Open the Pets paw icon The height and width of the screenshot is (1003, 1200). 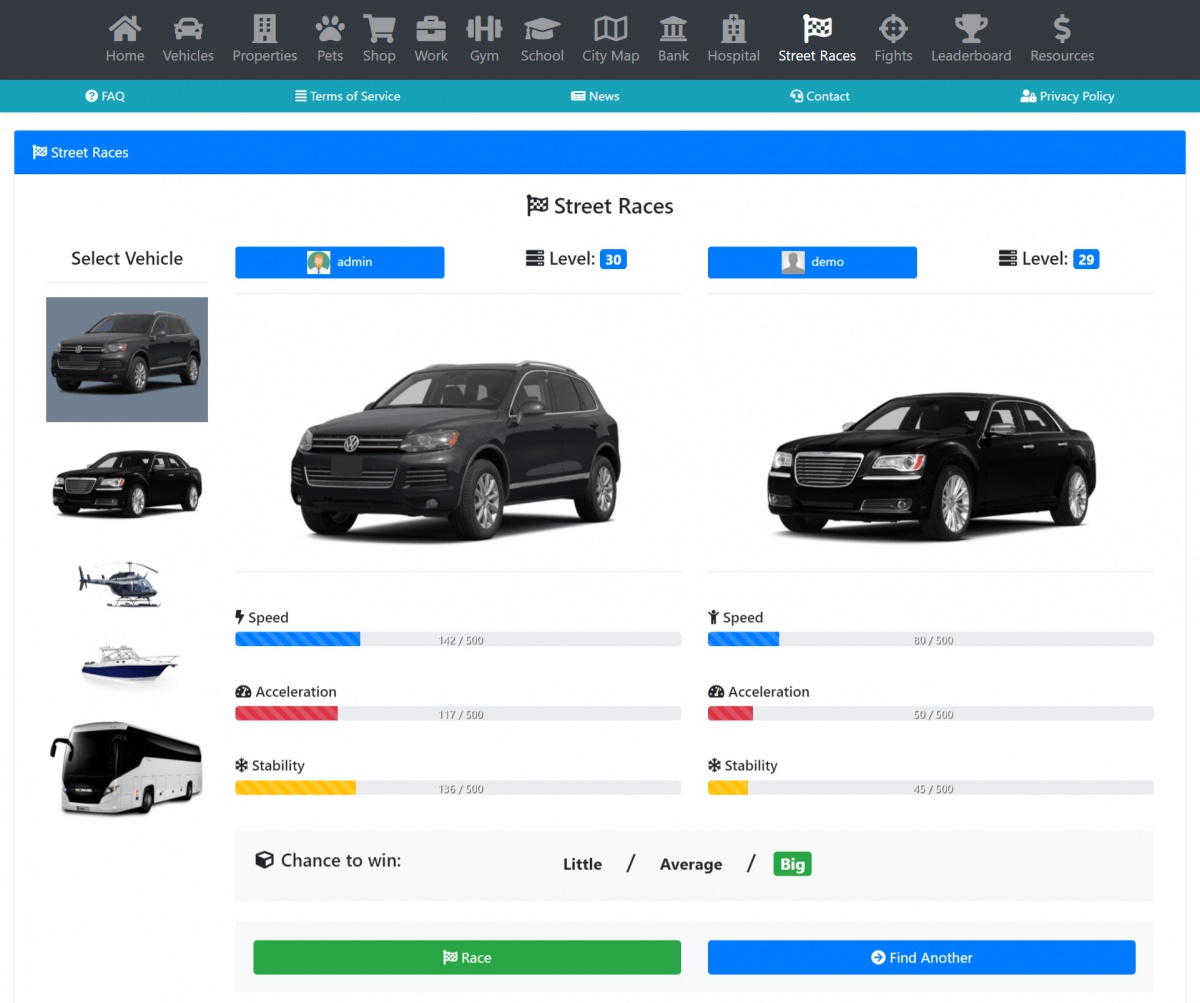coord(330,29)
